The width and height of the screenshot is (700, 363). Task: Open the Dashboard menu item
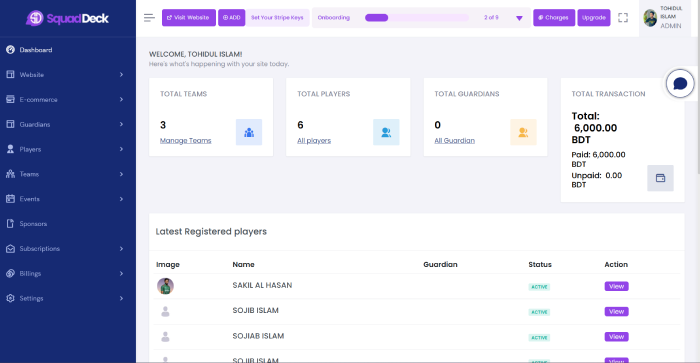(x=68, y=50)
